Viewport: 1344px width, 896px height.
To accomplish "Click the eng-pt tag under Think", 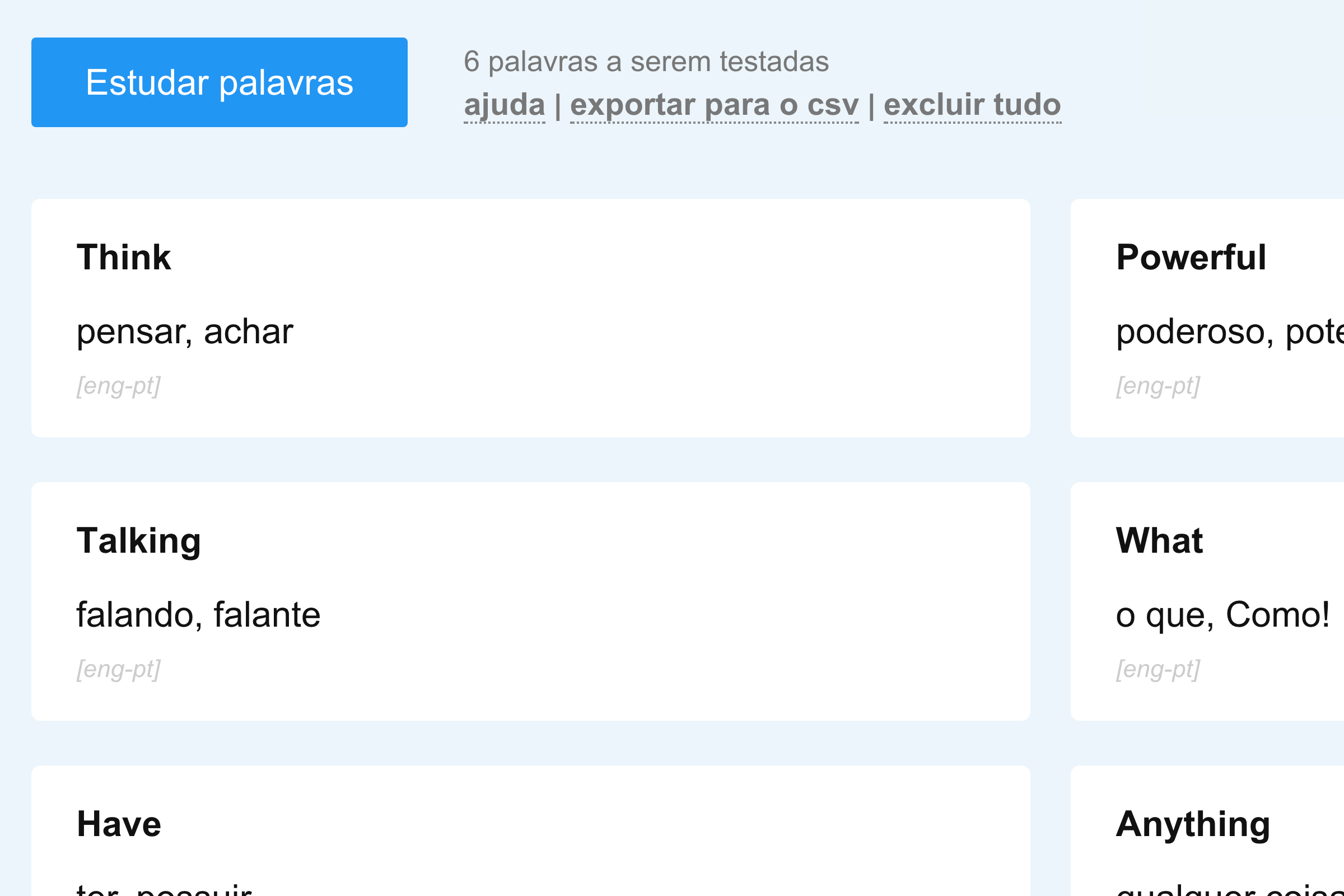I will (x=118, y=386).
